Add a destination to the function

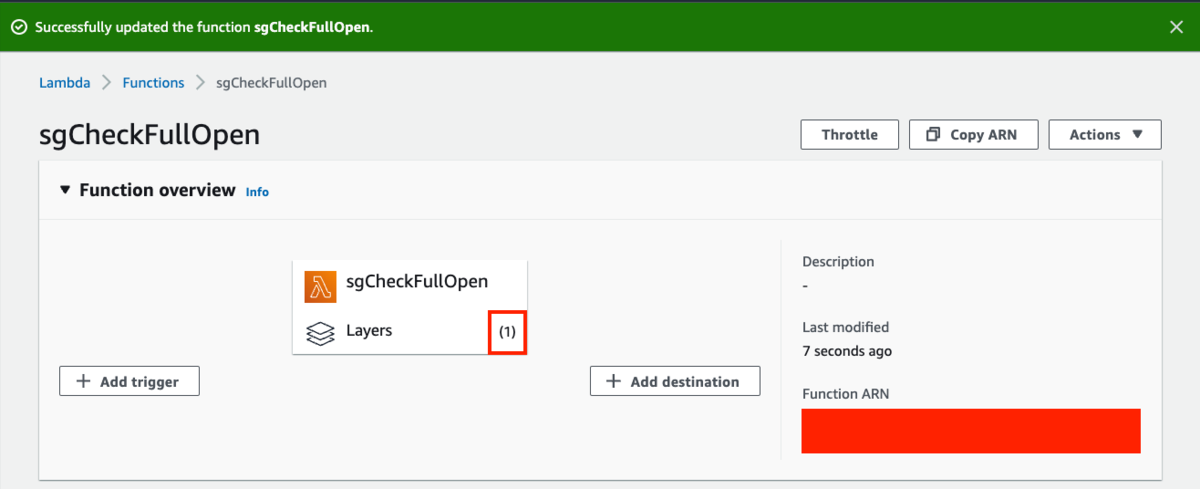(x=675, y=381)
